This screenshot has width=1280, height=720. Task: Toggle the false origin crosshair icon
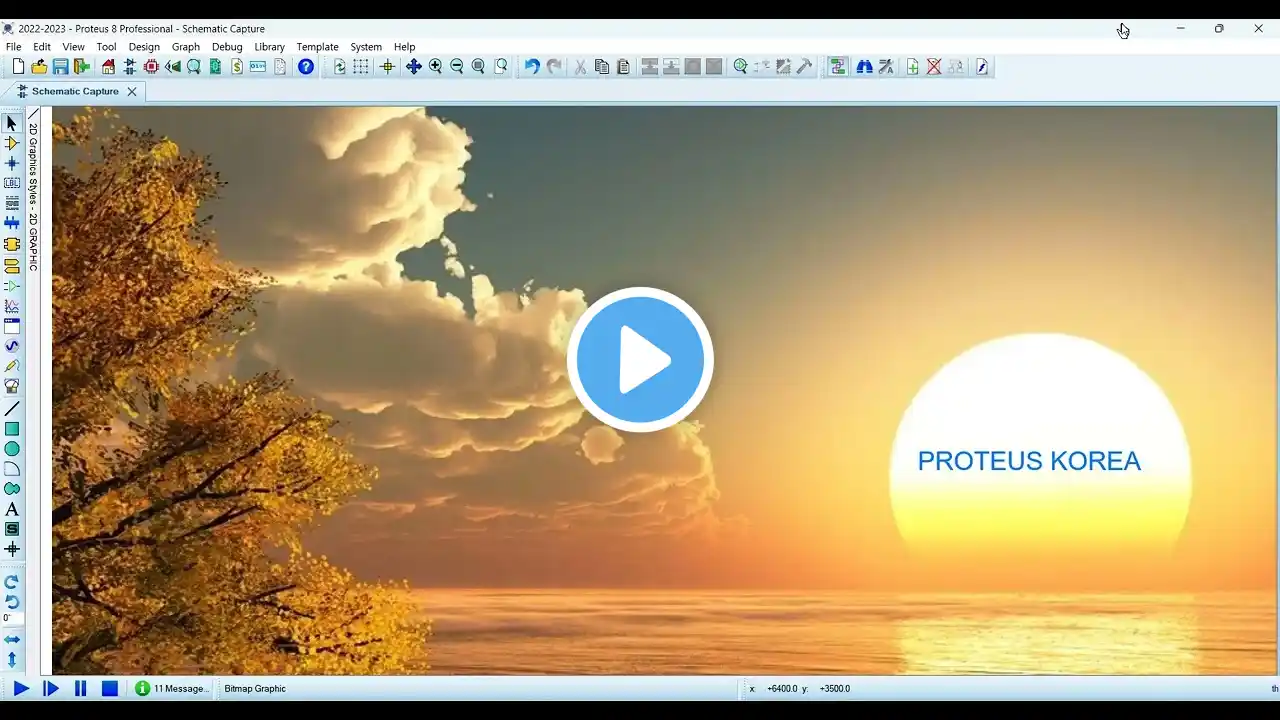388,67
